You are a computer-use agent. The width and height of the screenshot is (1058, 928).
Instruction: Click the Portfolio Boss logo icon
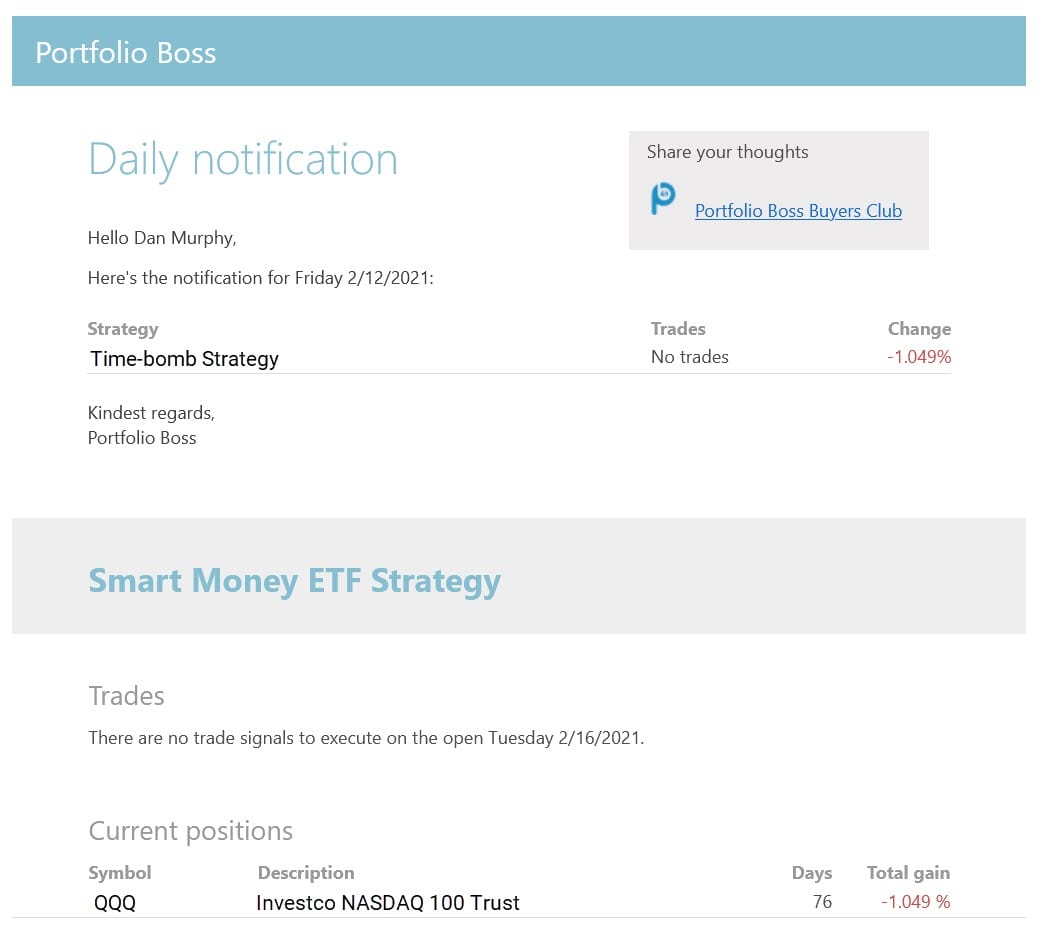661,200
